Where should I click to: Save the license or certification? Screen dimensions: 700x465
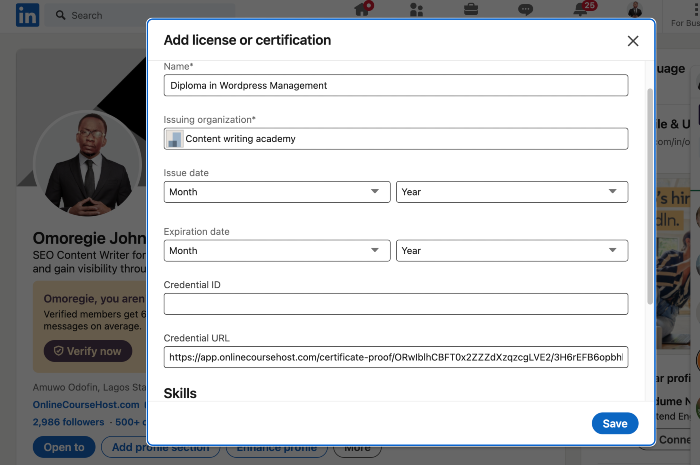pyautogui.click(x=615, y=423)
